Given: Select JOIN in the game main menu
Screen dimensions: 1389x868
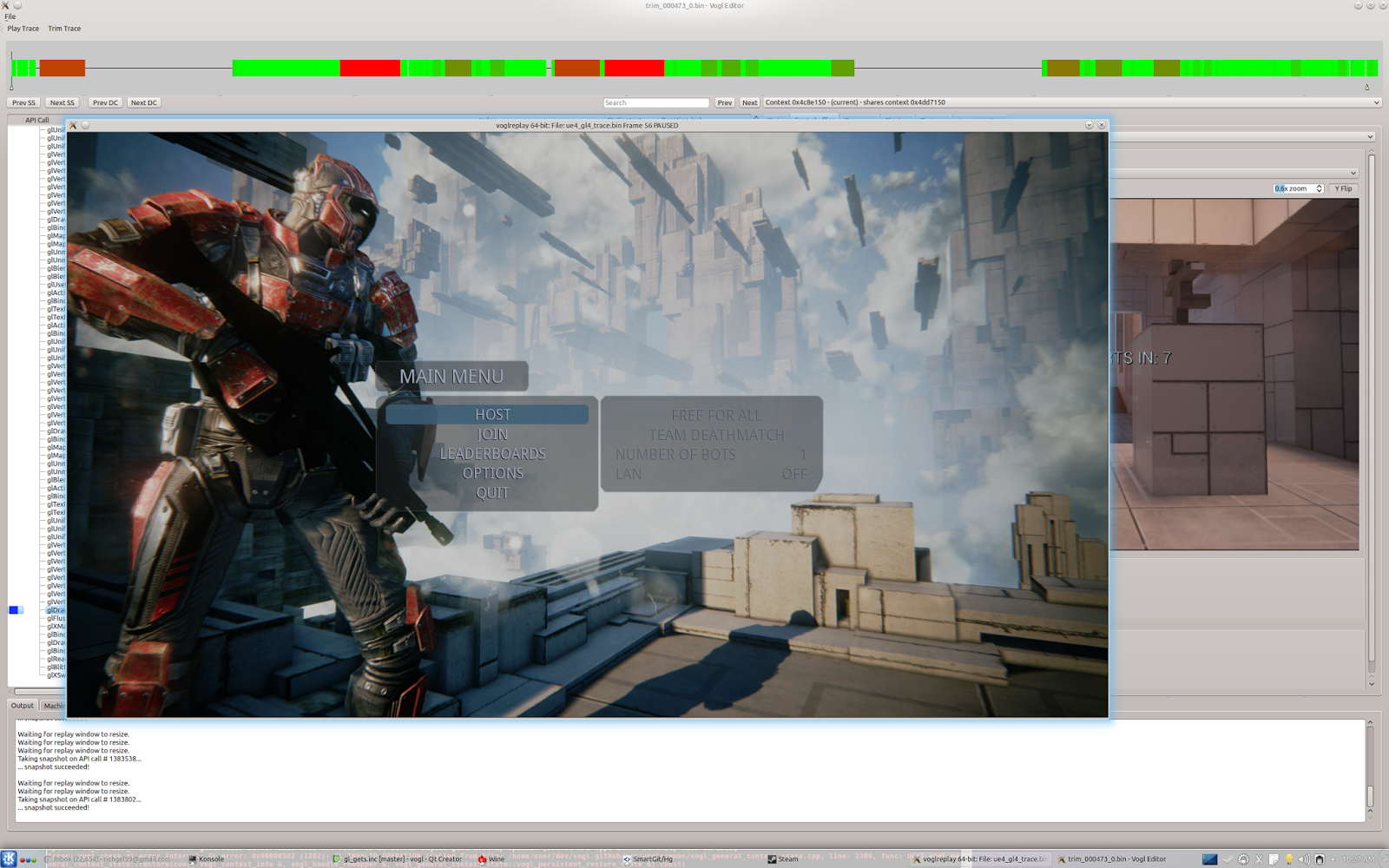Looking at the screenshot, I should click(492, 434).
